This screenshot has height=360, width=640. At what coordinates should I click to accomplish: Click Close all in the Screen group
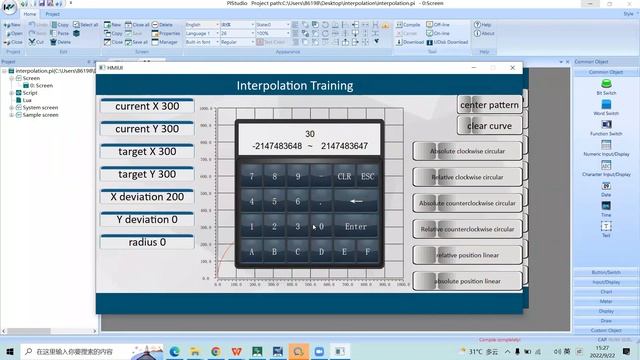pos(137,24)
